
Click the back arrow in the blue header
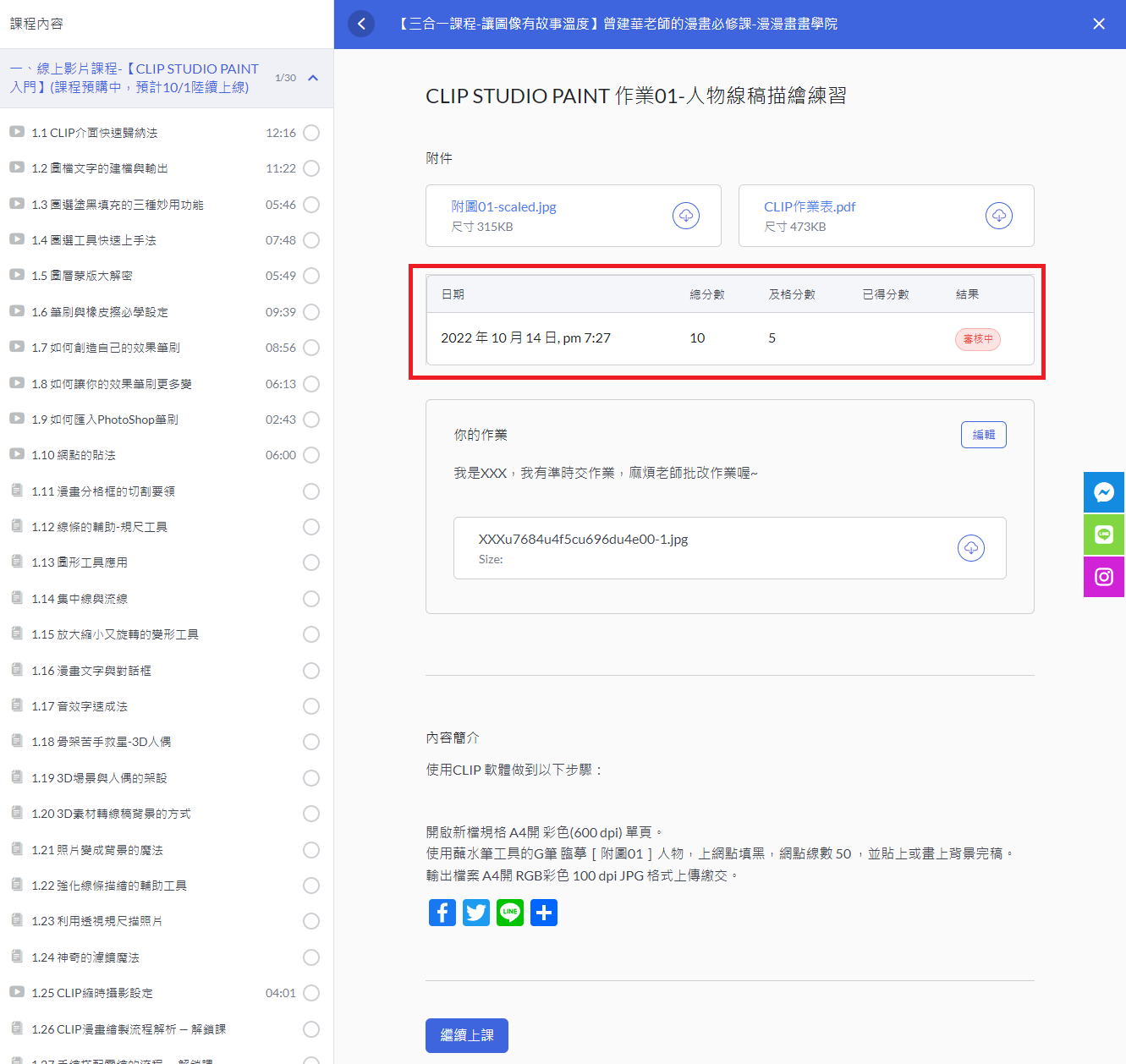click(361, 24)
